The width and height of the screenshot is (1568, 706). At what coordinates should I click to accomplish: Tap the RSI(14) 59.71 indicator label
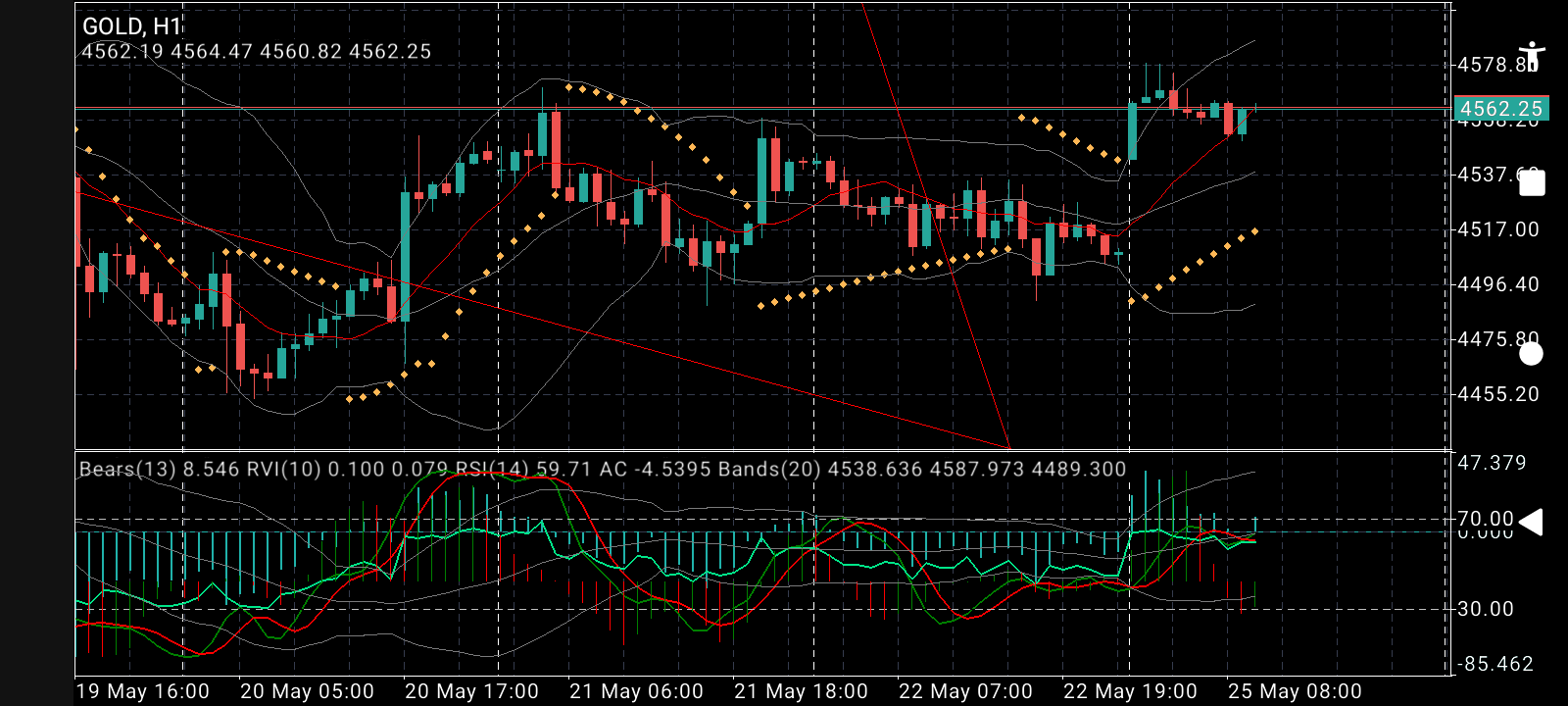[x=523, y=470]
